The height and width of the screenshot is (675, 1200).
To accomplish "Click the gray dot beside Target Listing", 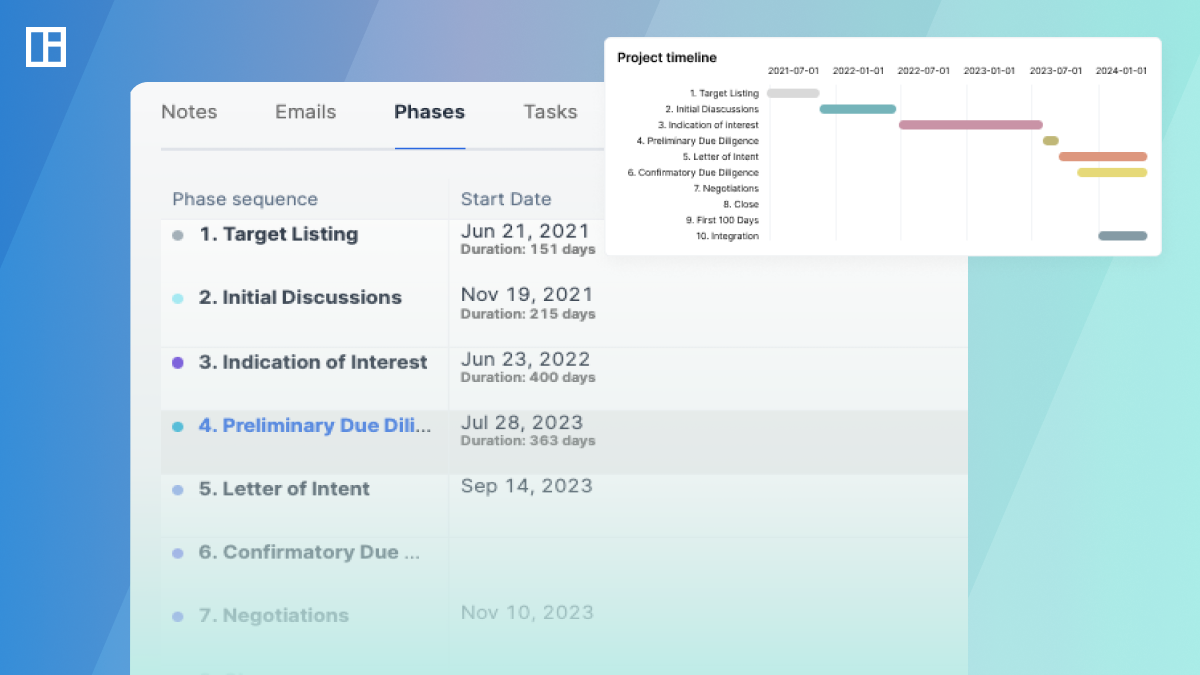I will tap(178, 236).
